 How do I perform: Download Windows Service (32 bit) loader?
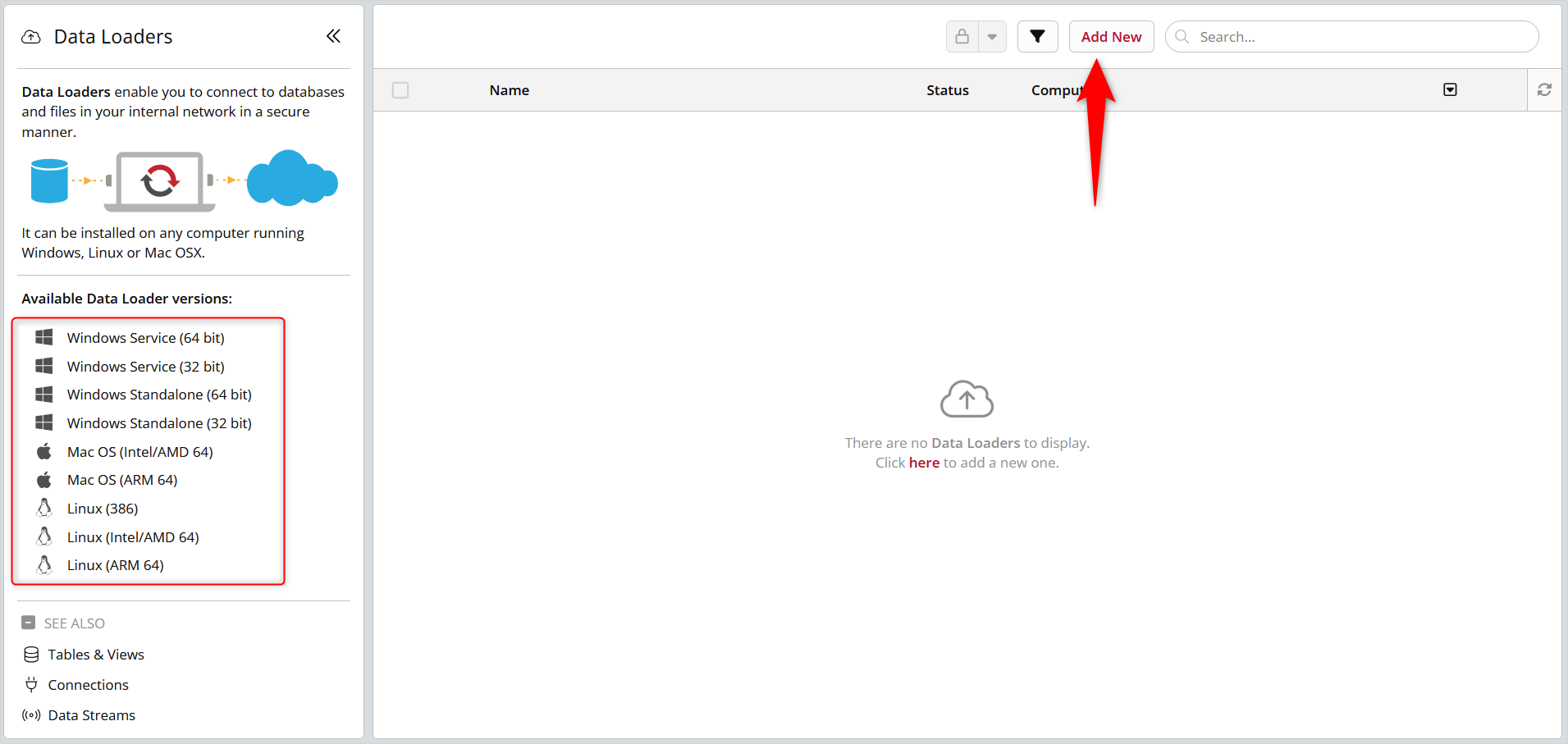click(146, 367)
